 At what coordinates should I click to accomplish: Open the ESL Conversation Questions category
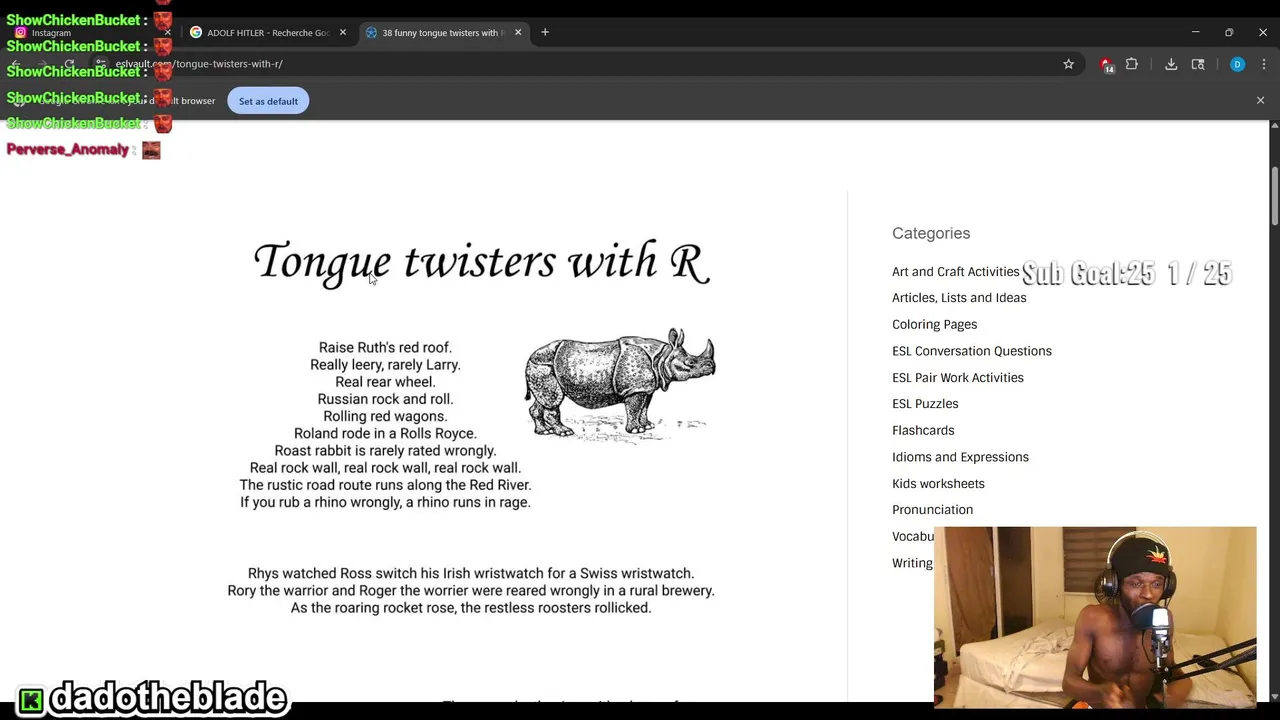(971, 351)
